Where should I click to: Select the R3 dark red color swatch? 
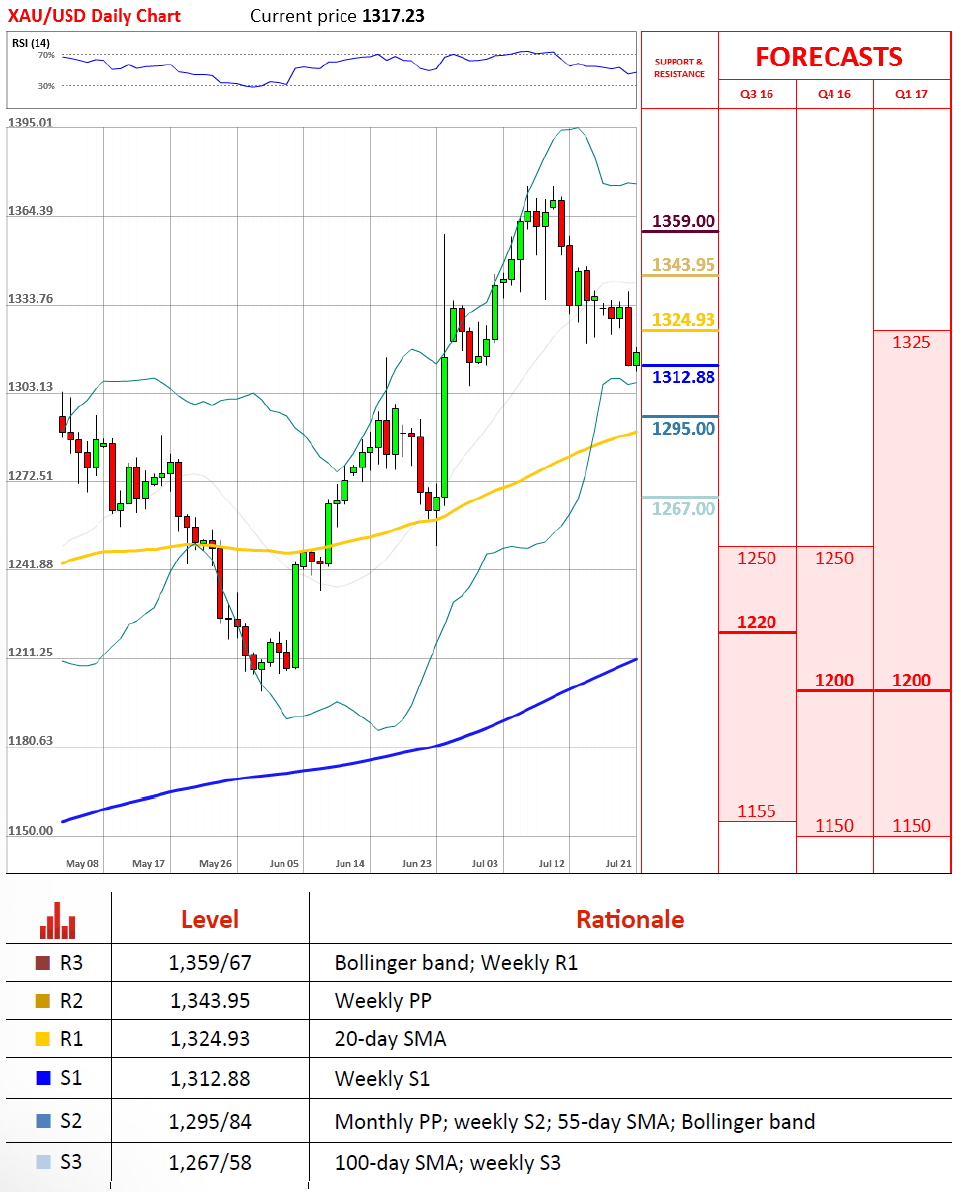coord(43,962)
